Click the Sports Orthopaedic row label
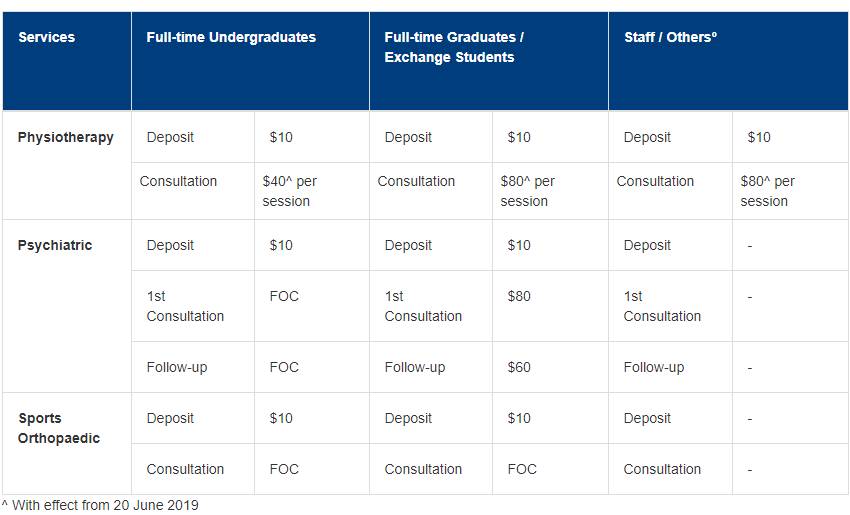 point(59,428)
